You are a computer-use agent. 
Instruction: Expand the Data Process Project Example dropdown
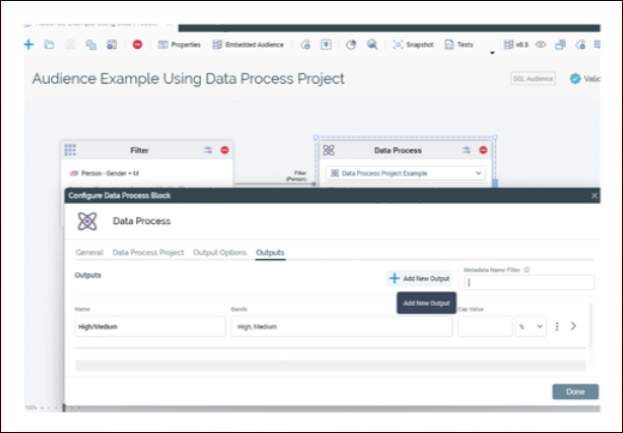(478, 173)
